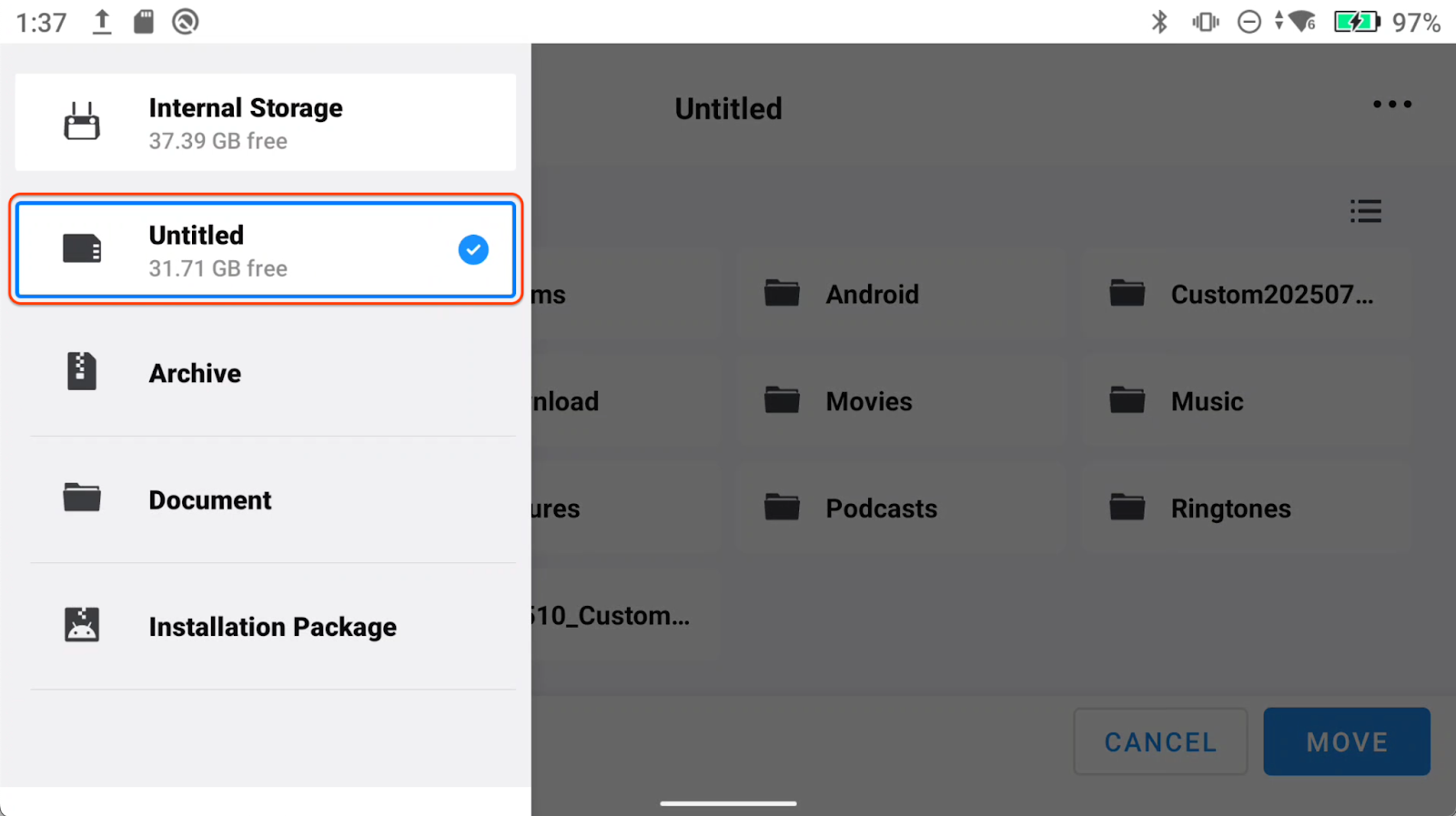Click the SD card icon for Untitled
The height and width of the screenshot is (816, 1456).
pos(82,248)
